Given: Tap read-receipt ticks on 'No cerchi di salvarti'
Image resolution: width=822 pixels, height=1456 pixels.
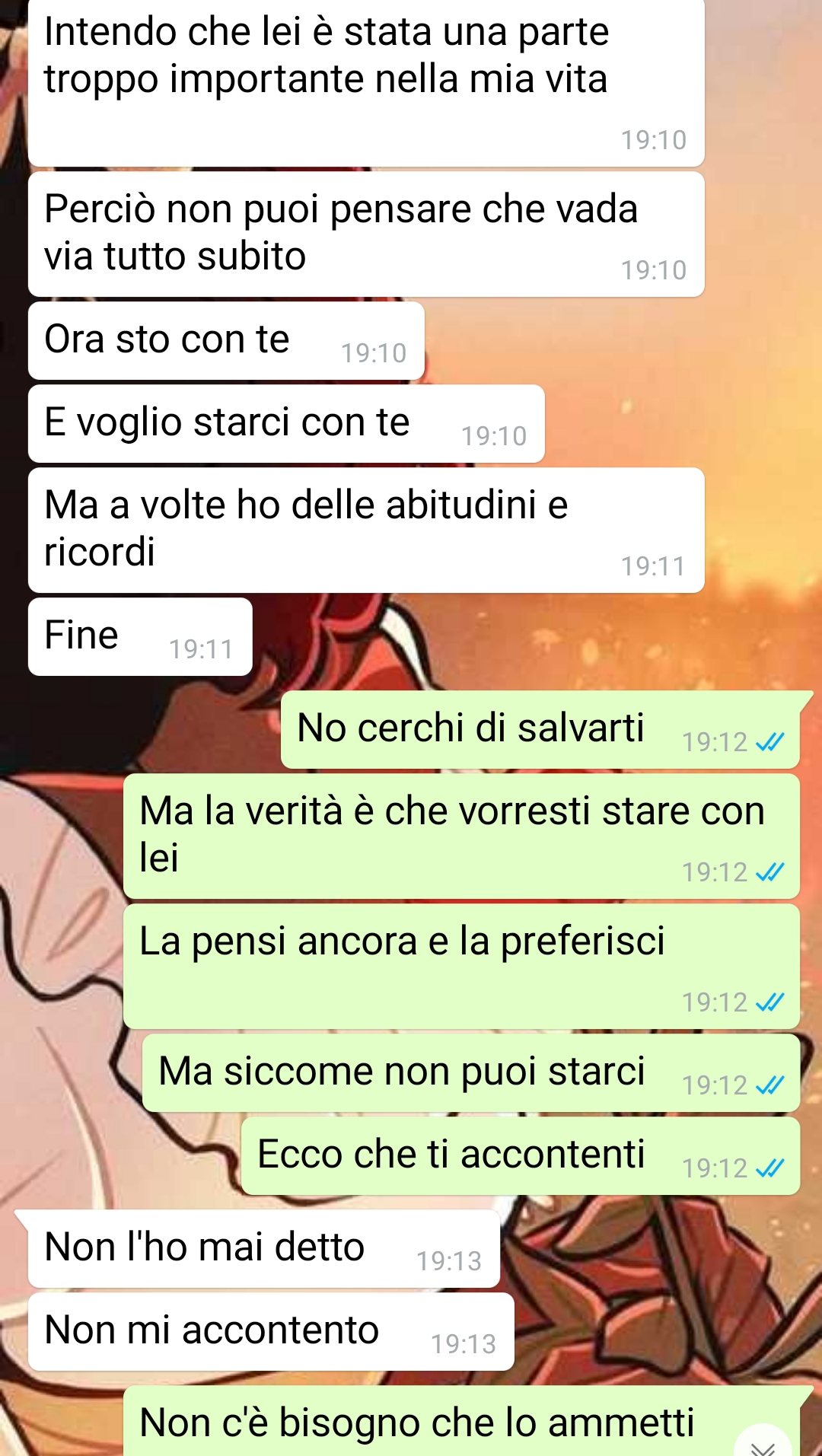Looking at the screenshot, I should coord(769,742).
